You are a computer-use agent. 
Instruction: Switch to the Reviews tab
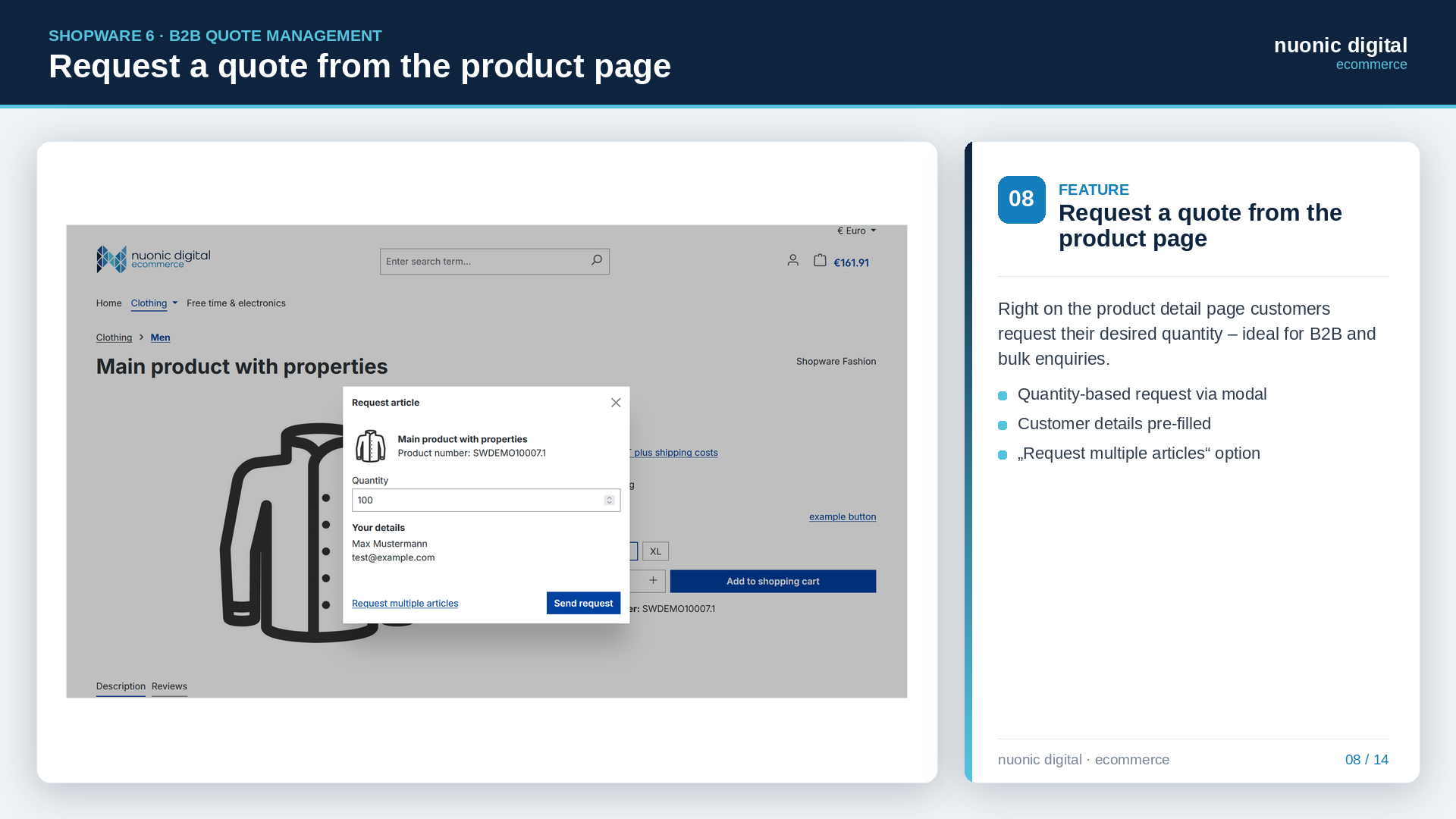coord(169,687)
